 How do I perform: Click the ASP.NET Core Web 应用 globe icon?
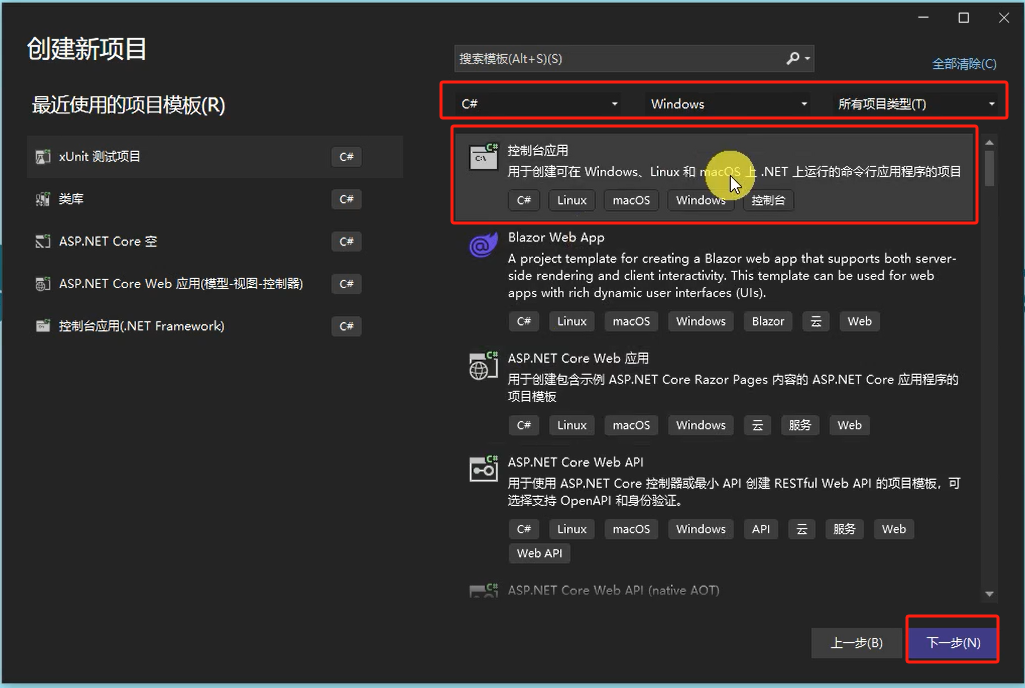(483, 366)
